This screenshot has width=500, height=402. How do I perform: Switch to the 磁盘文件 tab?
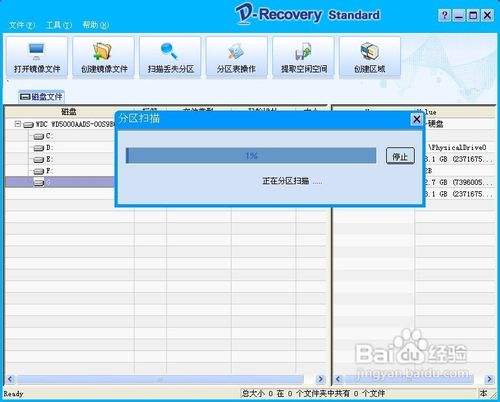[x=41, y=97]
